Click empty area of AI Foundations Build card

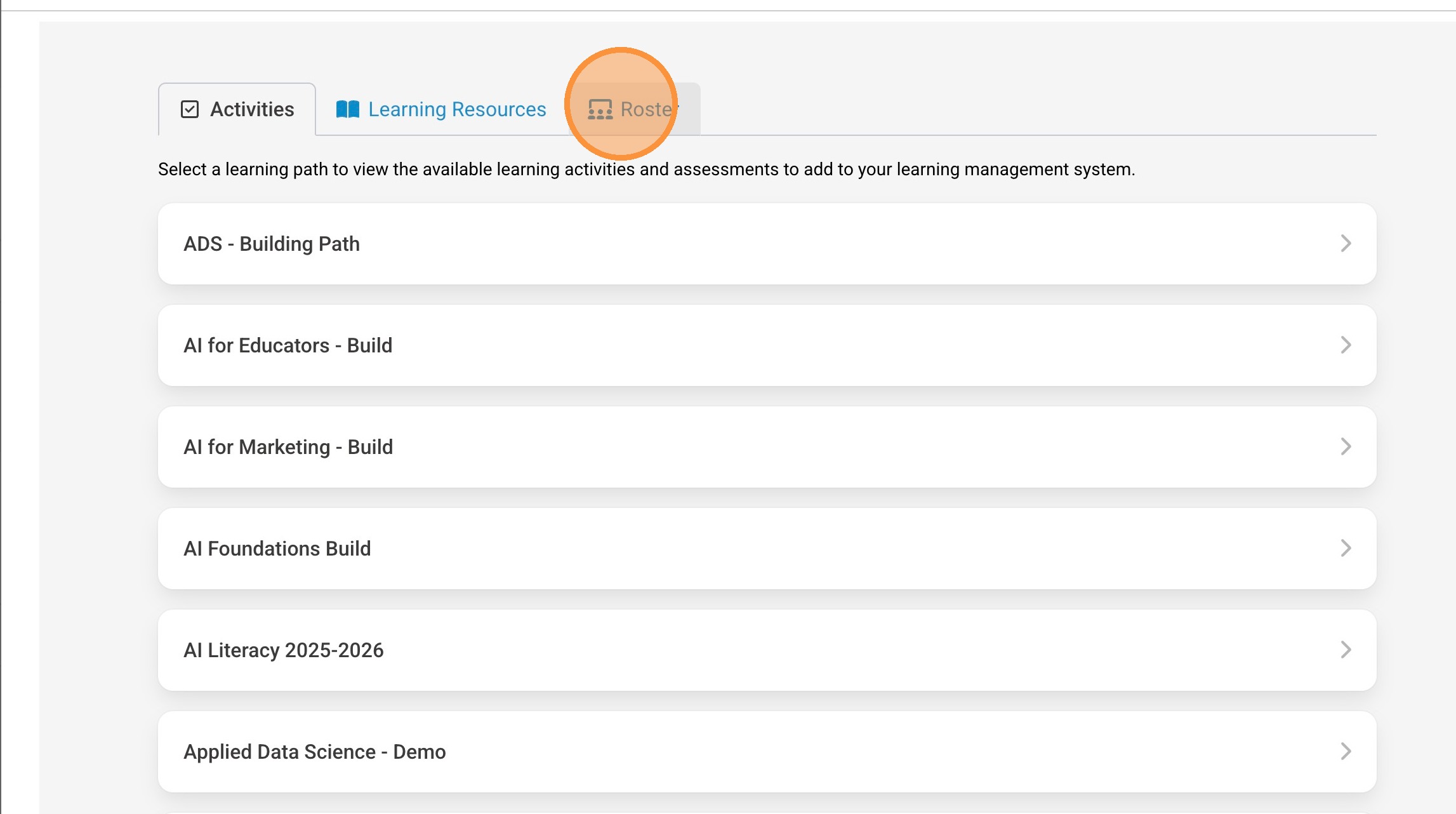[x=825, y=549]
